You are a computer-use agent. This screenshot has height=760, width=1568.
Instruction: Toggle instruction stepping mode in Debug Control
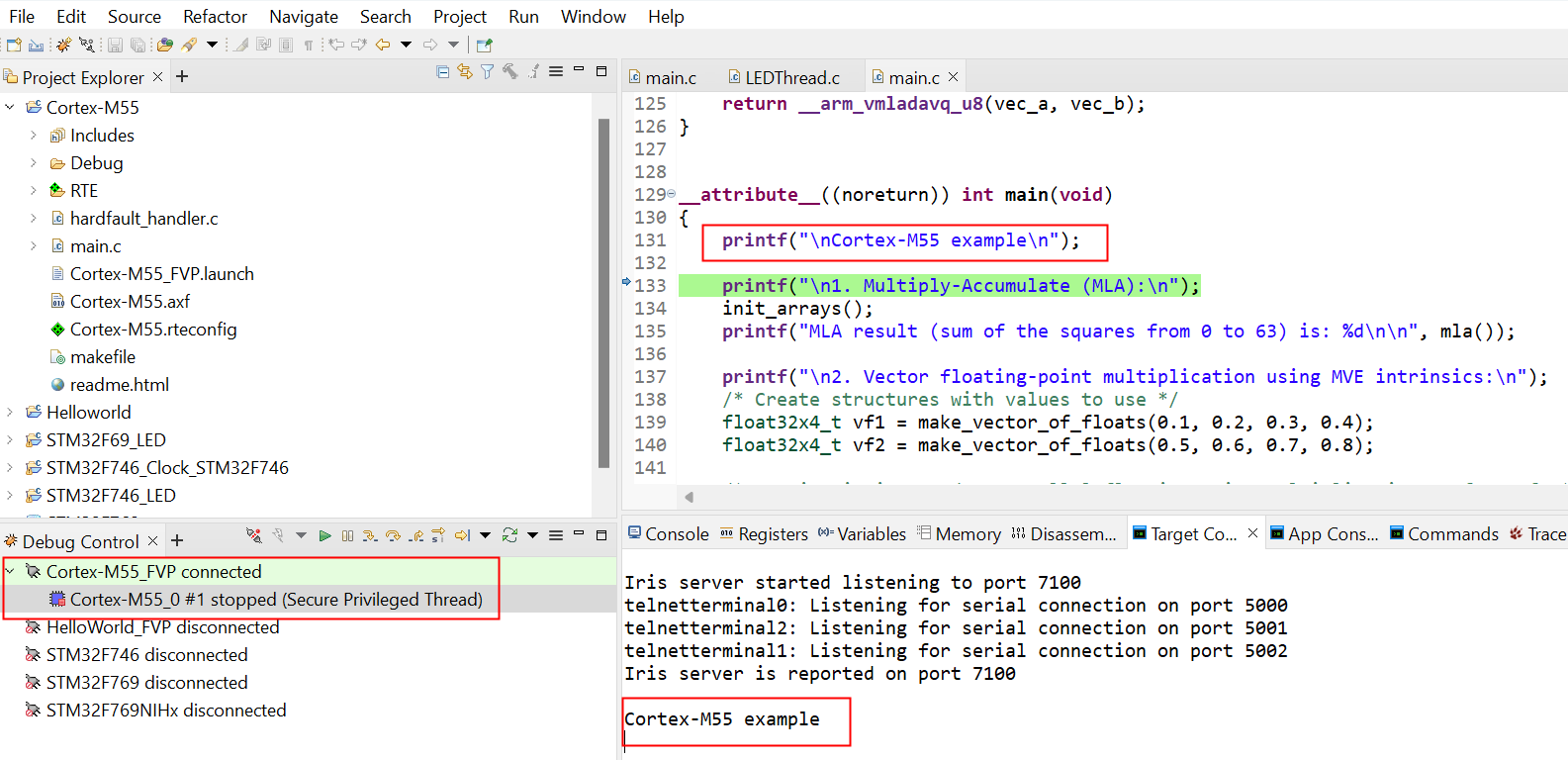(437, 536)
